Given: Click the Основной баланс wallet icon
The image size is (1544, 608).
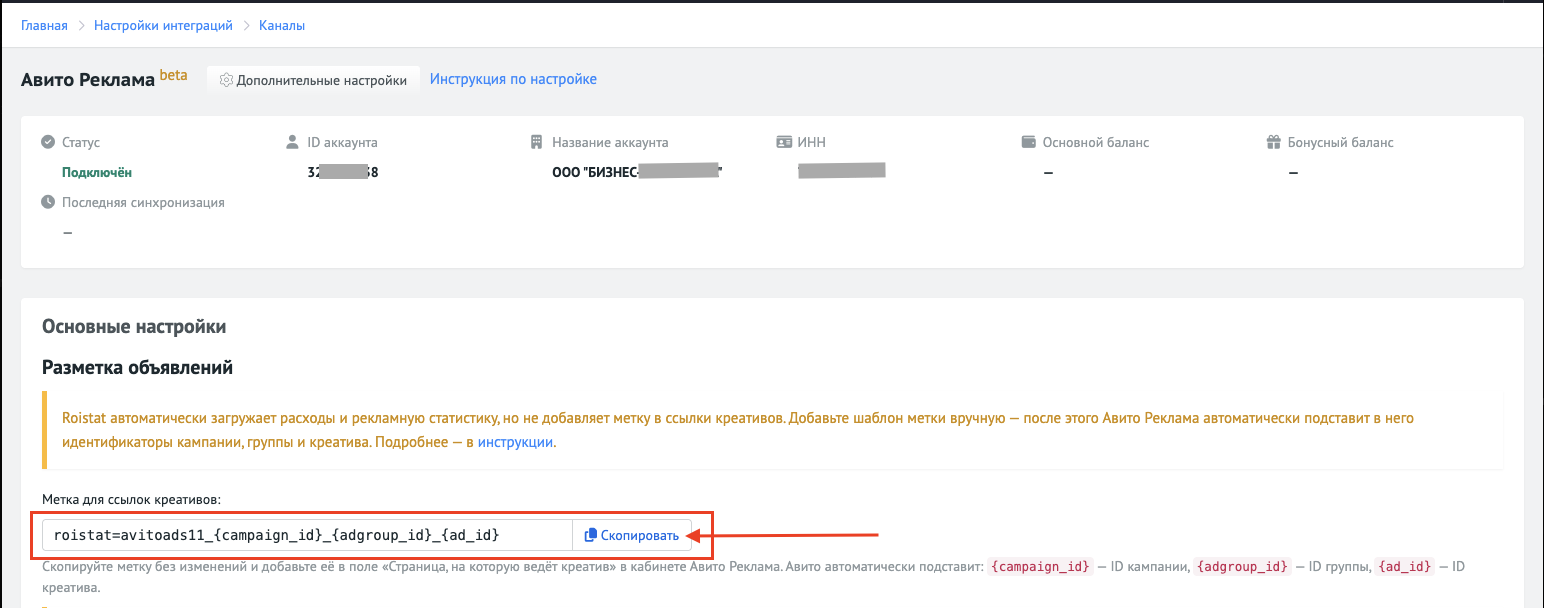Looking at the screenshot, I should point(1028,142).
